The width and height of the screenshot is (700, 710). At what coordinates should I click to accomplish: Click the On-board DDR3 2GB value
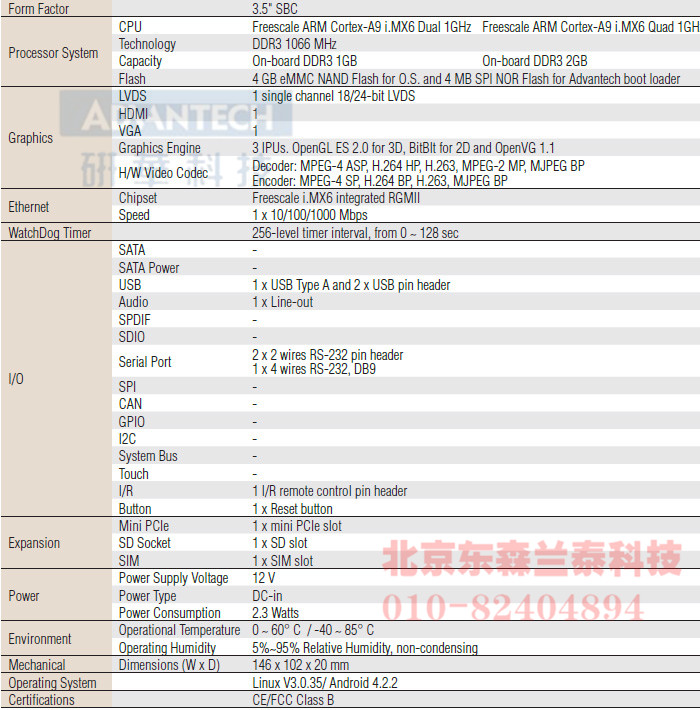pos(534,61)
